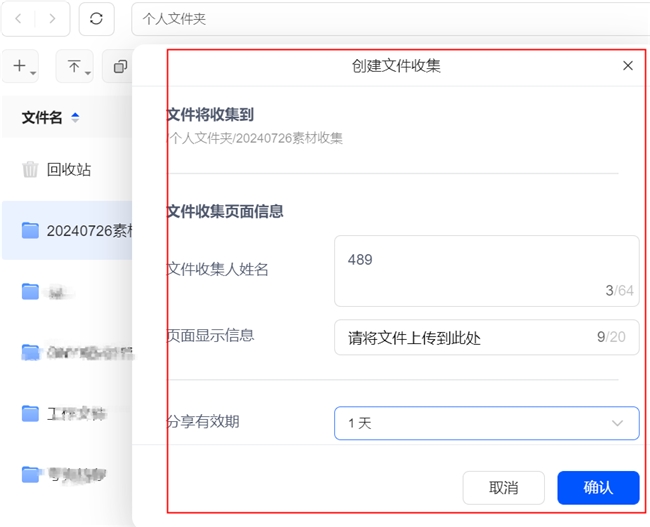Click the recycle bin trash icon
Screen dimensions: 650x527
click(30, 170)
